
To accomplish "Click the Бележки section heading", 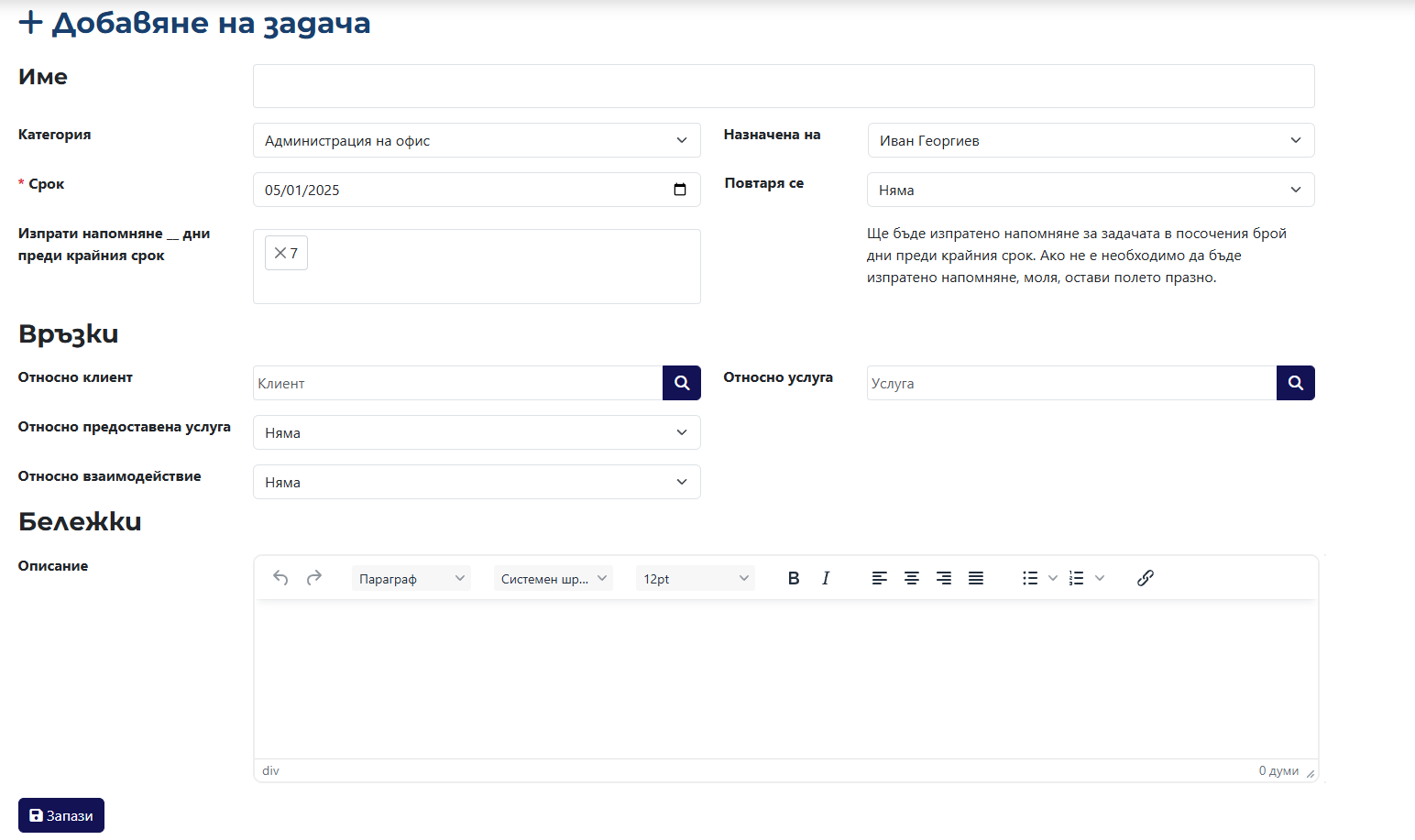I will [x=80, y=521].
